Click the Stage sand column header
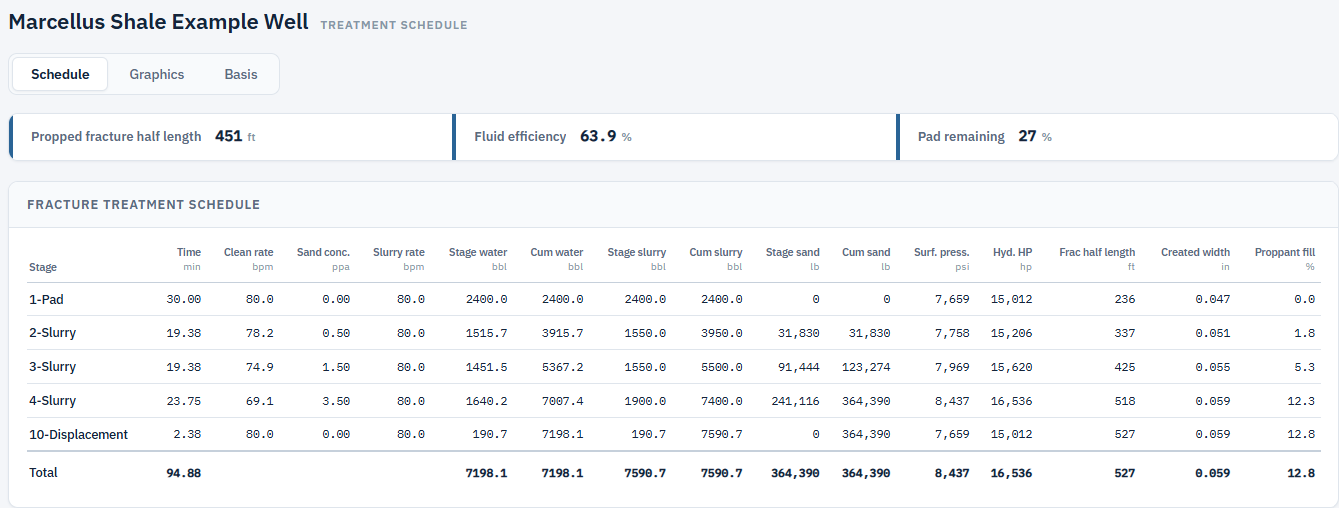The width and height of the screenshot is (1339, 508). [792, 259]
